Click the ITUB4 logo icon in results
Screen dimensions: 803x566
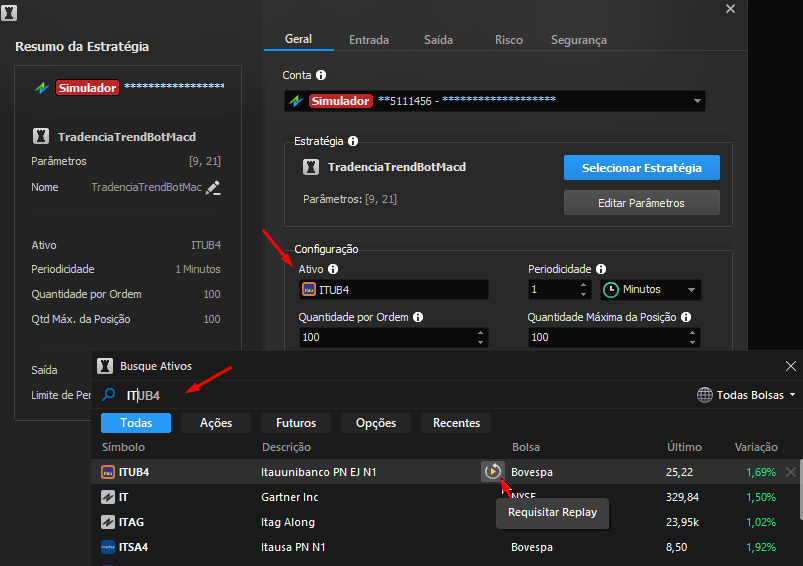click(108, 472)
